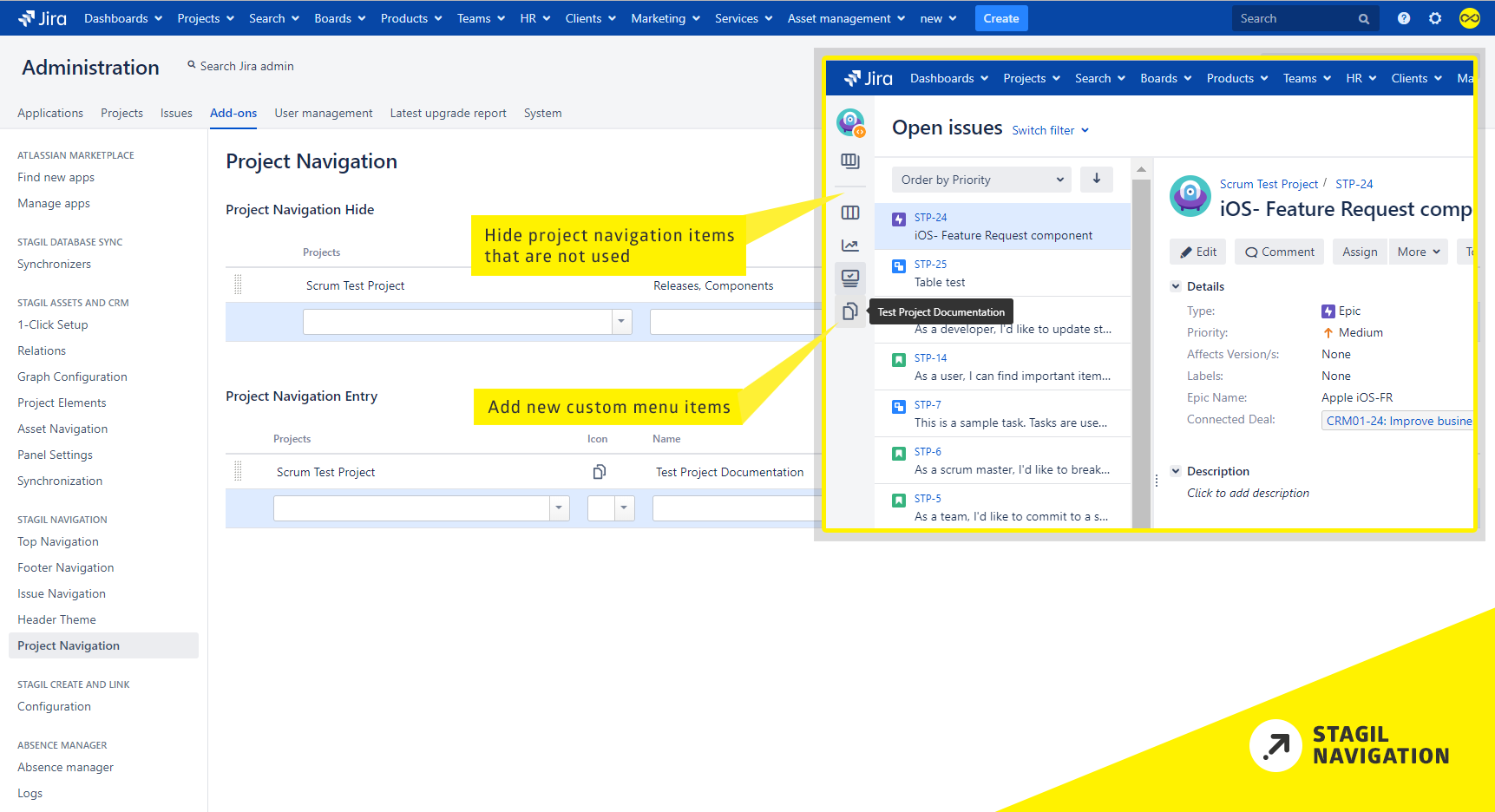Click the blue Create button
Image resolution: width=1495 pixels, height=812 pixels.
1001,18
